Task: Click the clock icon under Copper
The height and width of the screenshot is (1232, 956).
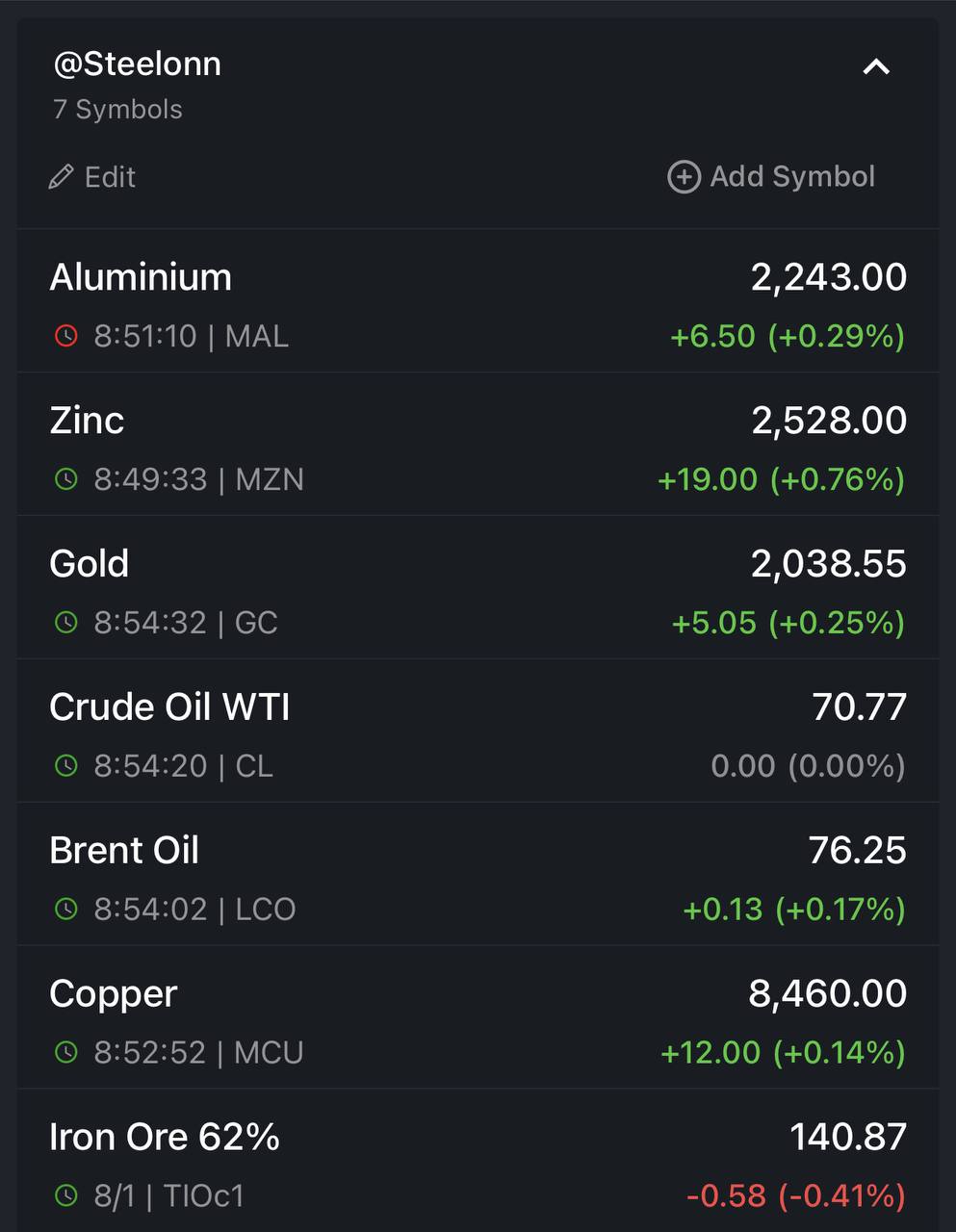Action: point(65,1052)
